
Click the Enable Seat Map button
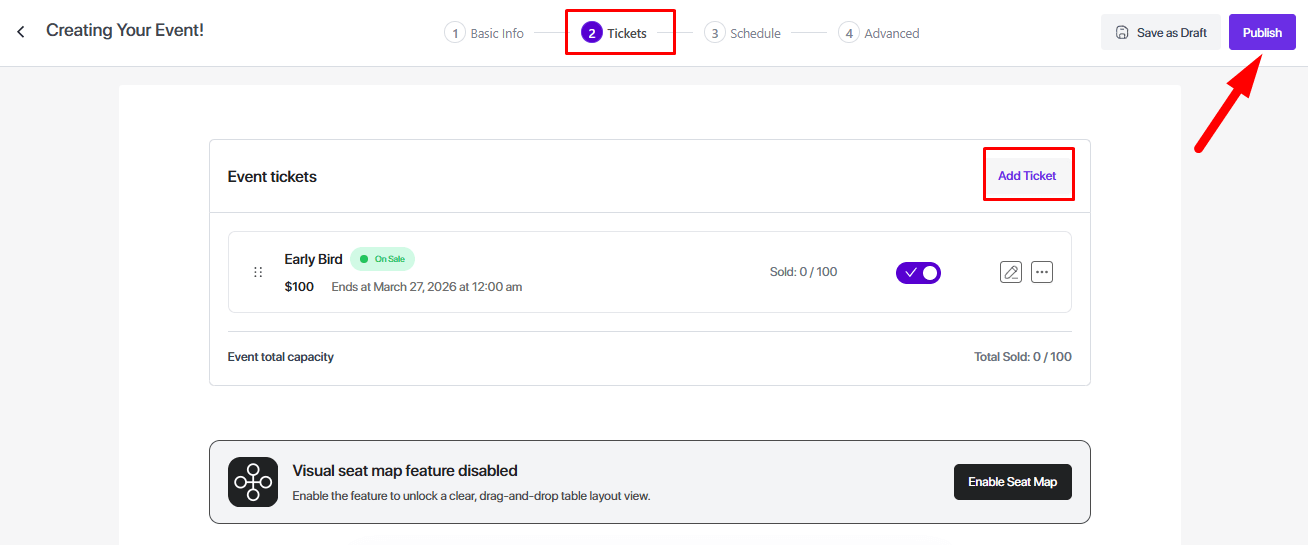coord(1012,482)
